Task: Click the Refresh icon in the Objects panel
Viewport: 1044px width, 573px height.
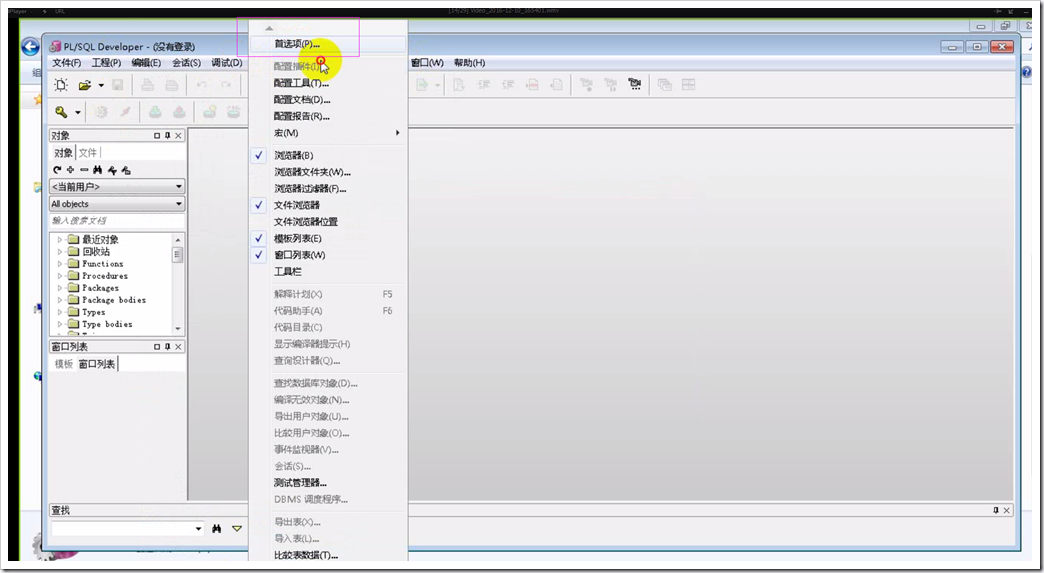Action: [x=57, y=170]
